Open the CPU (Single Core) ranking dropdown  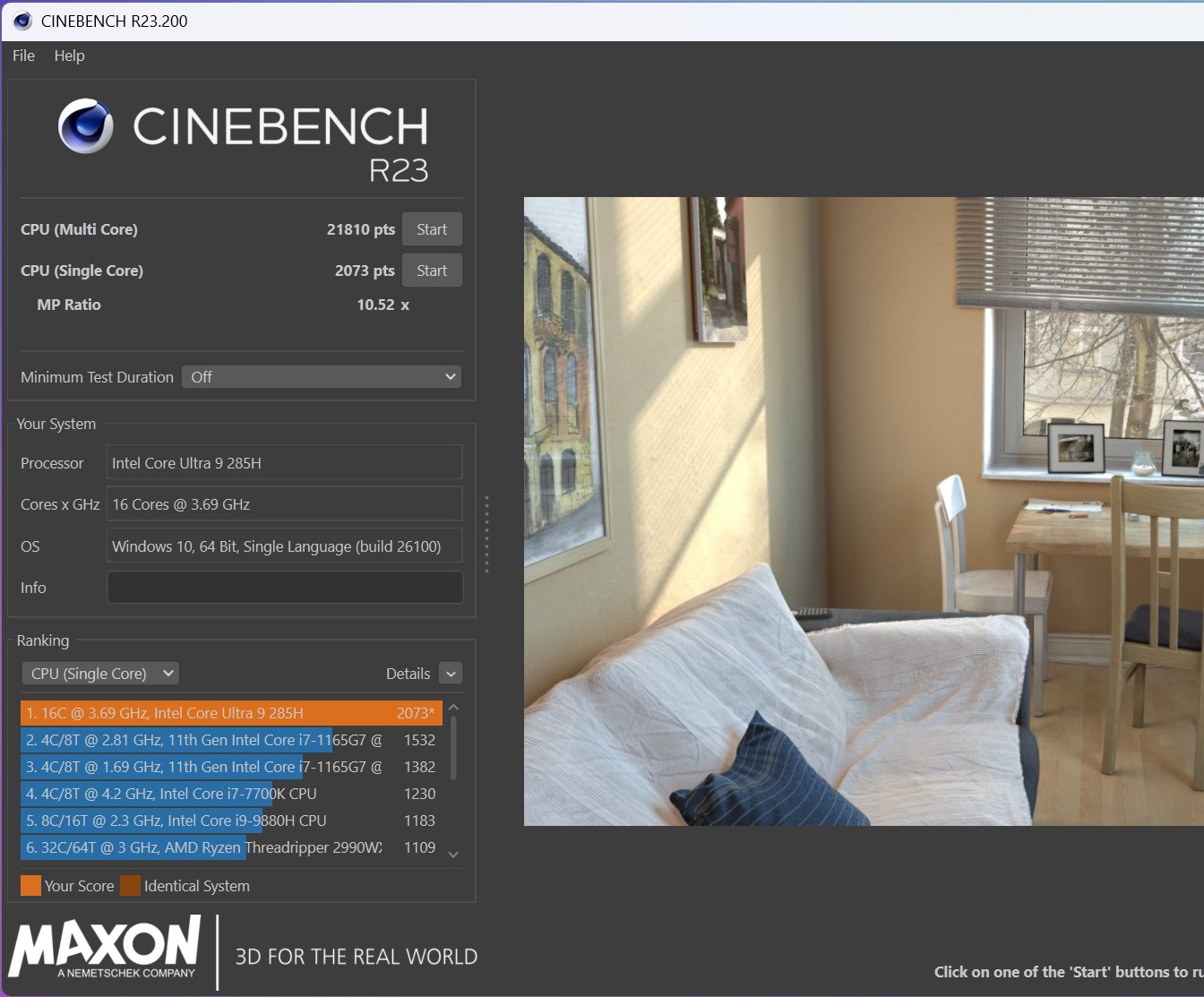[x=99, y=674]
